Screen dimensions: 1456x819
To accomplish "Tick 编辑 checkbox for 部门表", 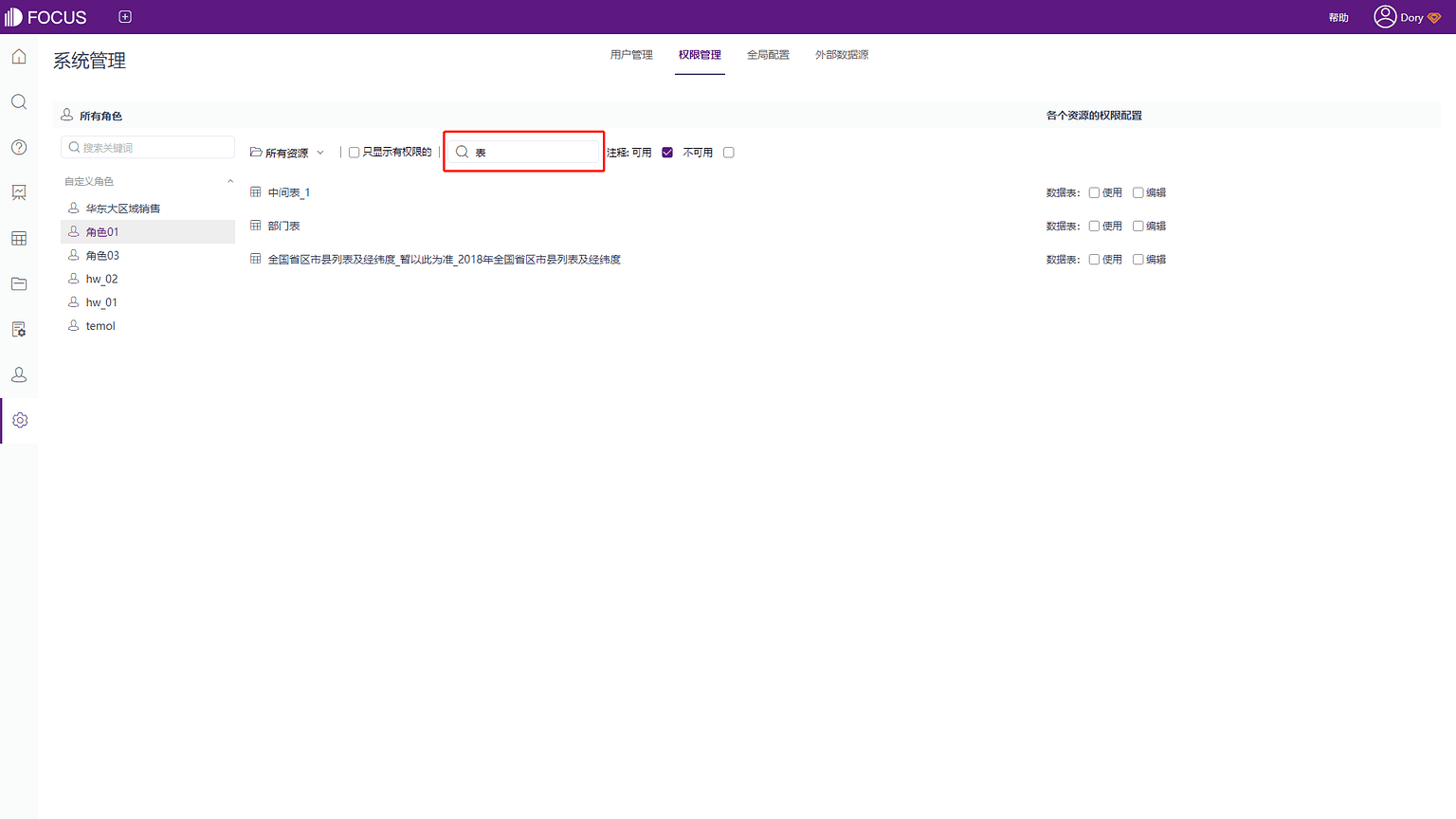I will click(x=1137, y=226).
